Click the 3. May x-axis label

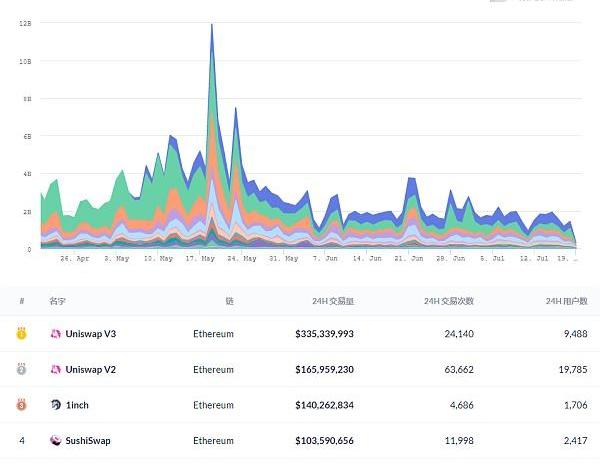pos(117,259)
